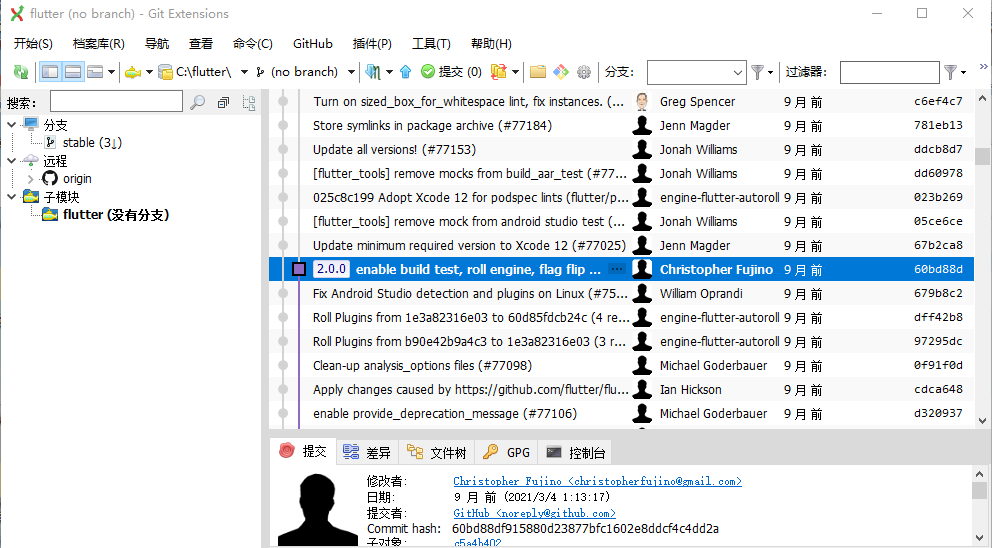Click the push up-arrow icon
Viewport: 992px width, 548px height.
[406, 72]
